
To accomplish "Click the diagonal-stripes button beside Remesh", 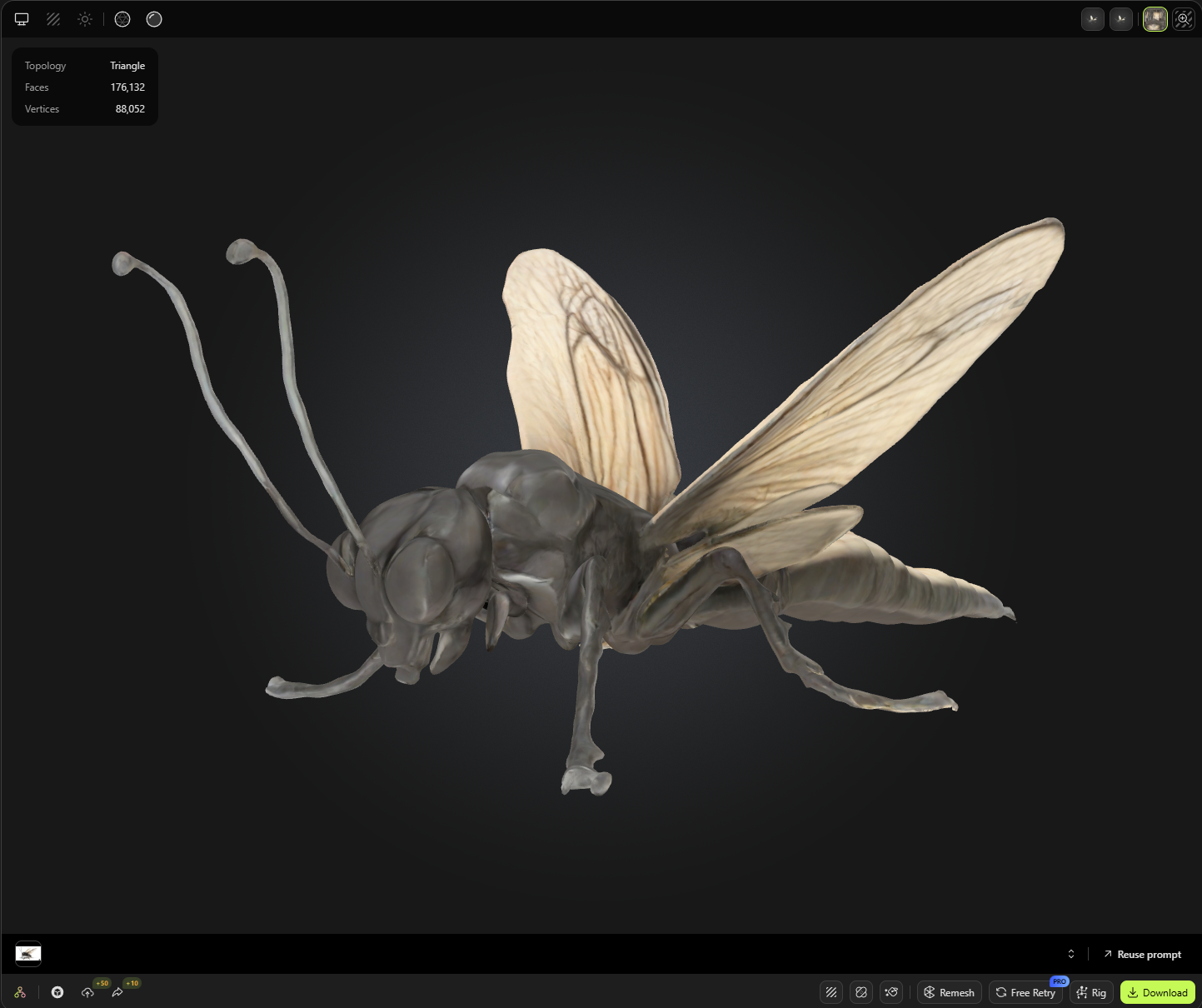I will 831,992.
